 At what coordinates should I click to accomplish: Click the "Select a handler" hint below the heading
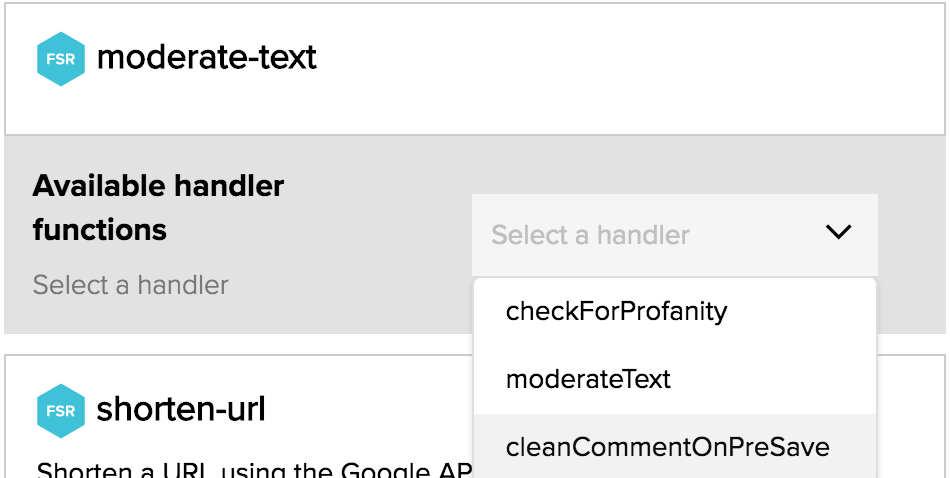pos(130,285)
